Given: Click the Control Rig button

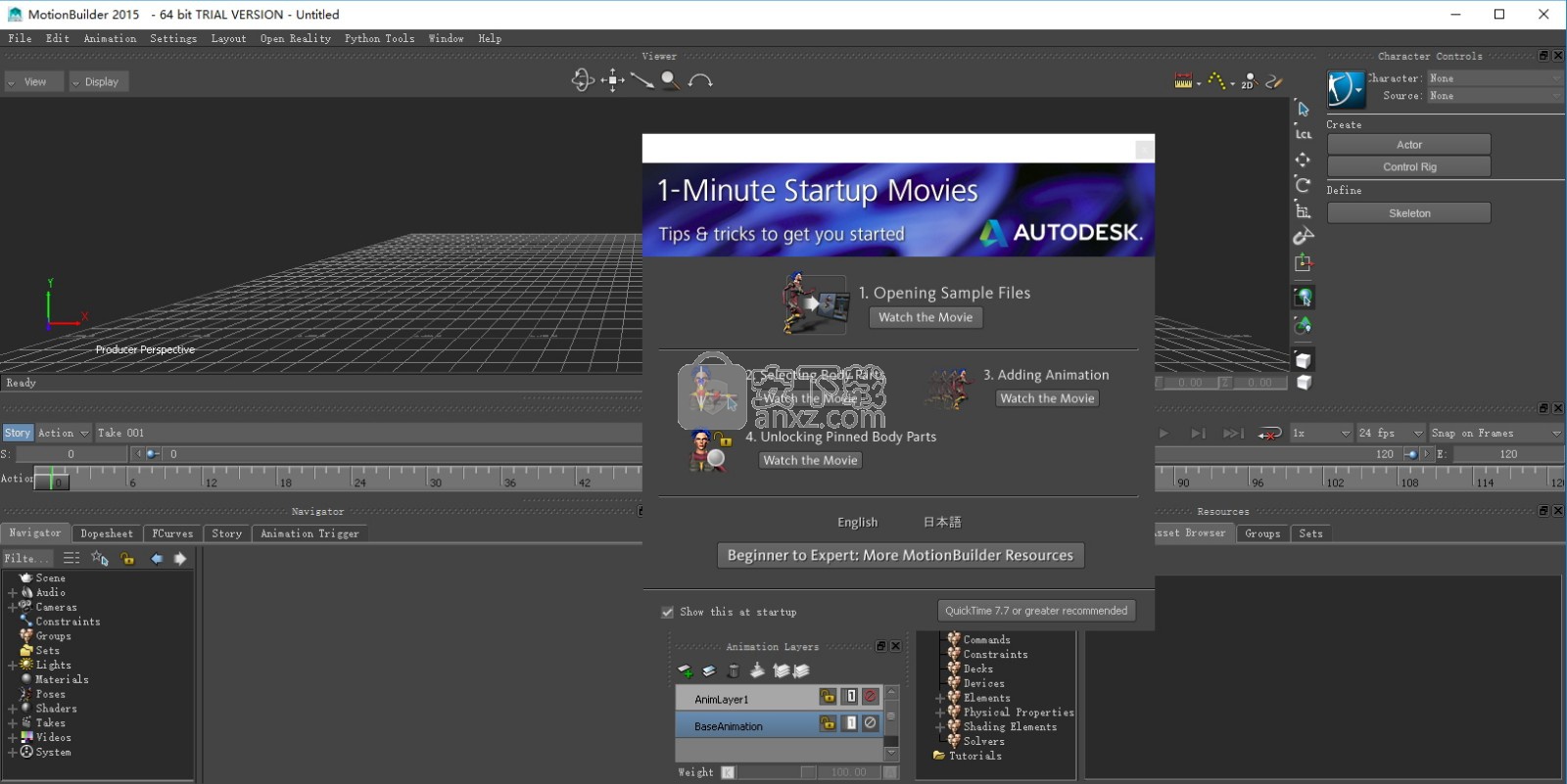Looking at the screenshot, I should click(1408, 167).
